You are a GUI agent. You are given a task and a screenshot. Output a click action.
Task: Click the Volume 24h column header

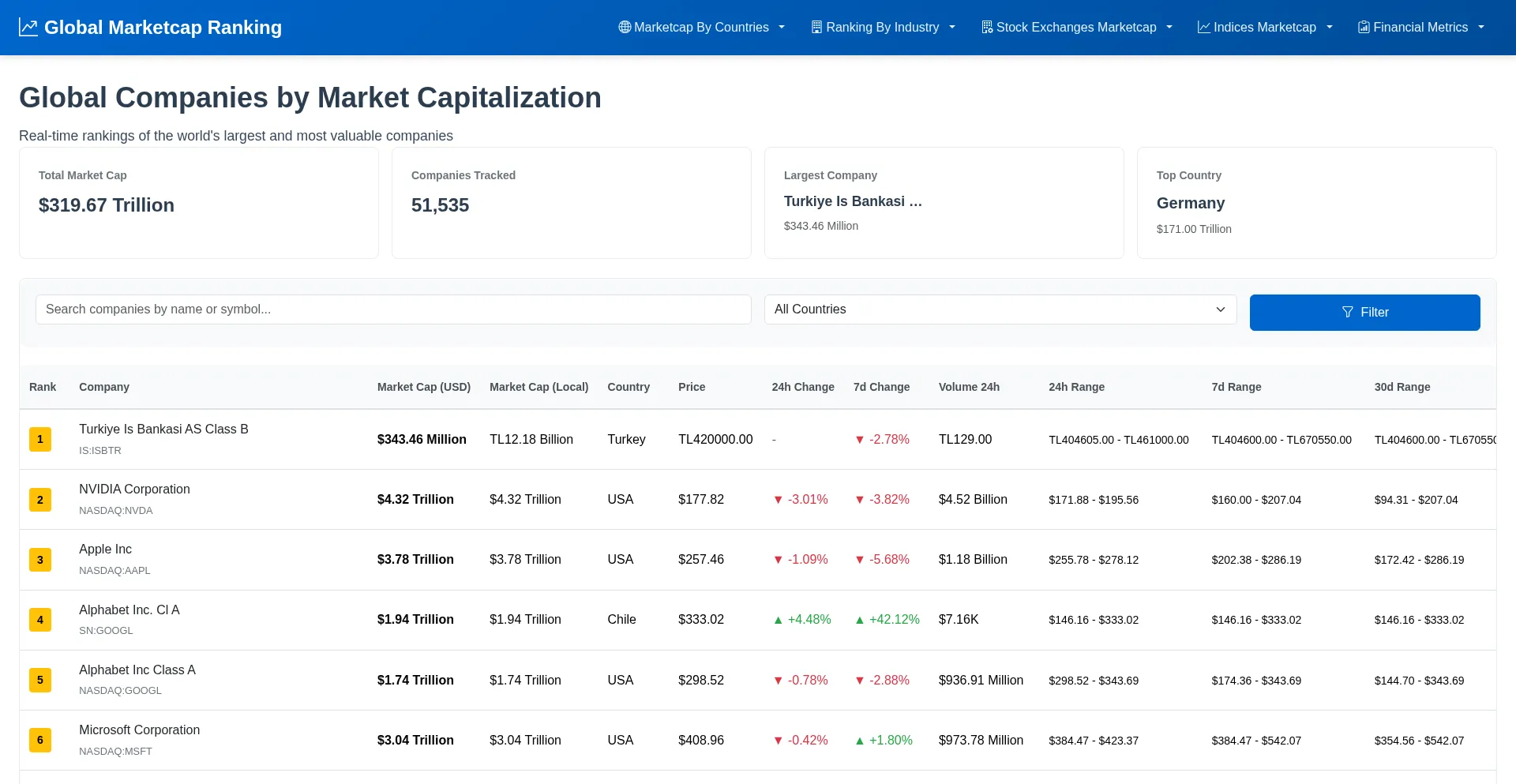click(x=969, y=387)
